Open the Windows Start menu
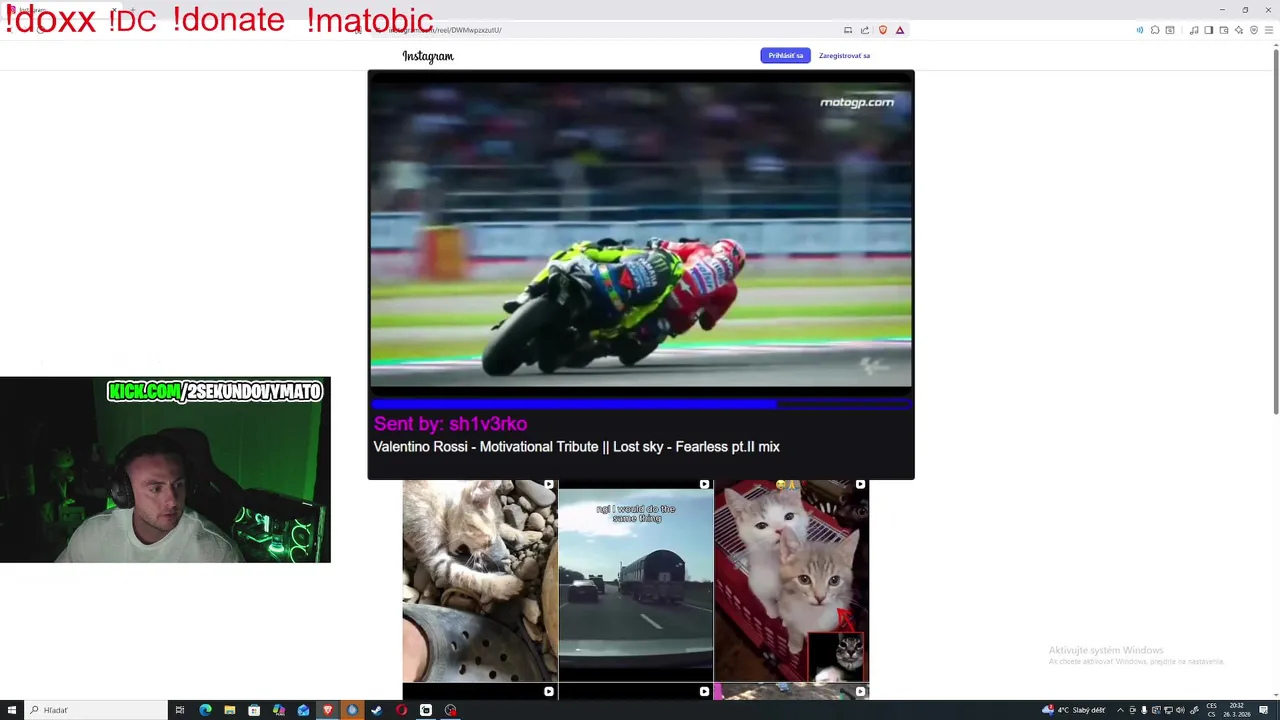1280x720 pixels. (12, 710)
